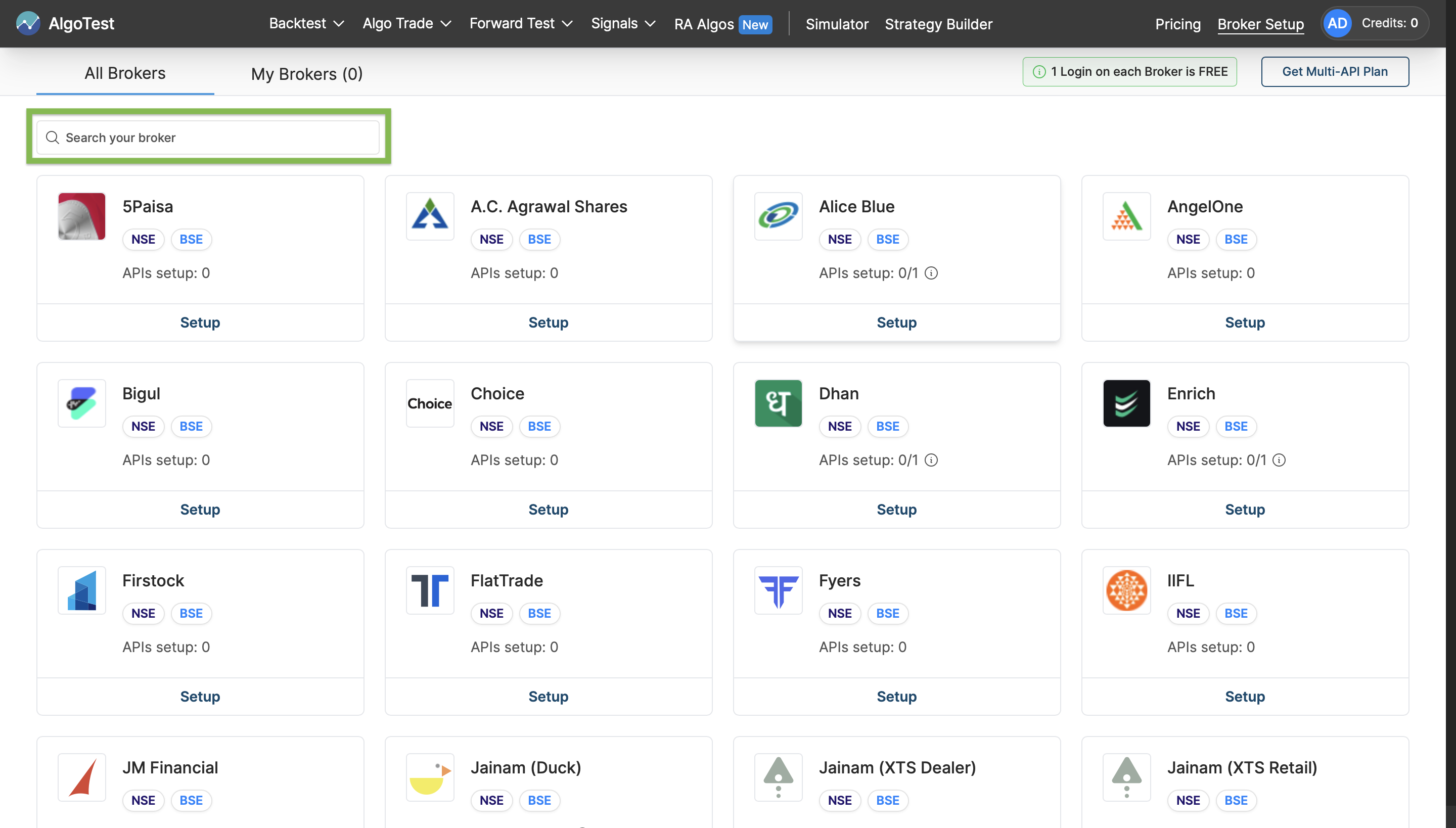Click the Dhan broker logo

click(x=778, y=403)
